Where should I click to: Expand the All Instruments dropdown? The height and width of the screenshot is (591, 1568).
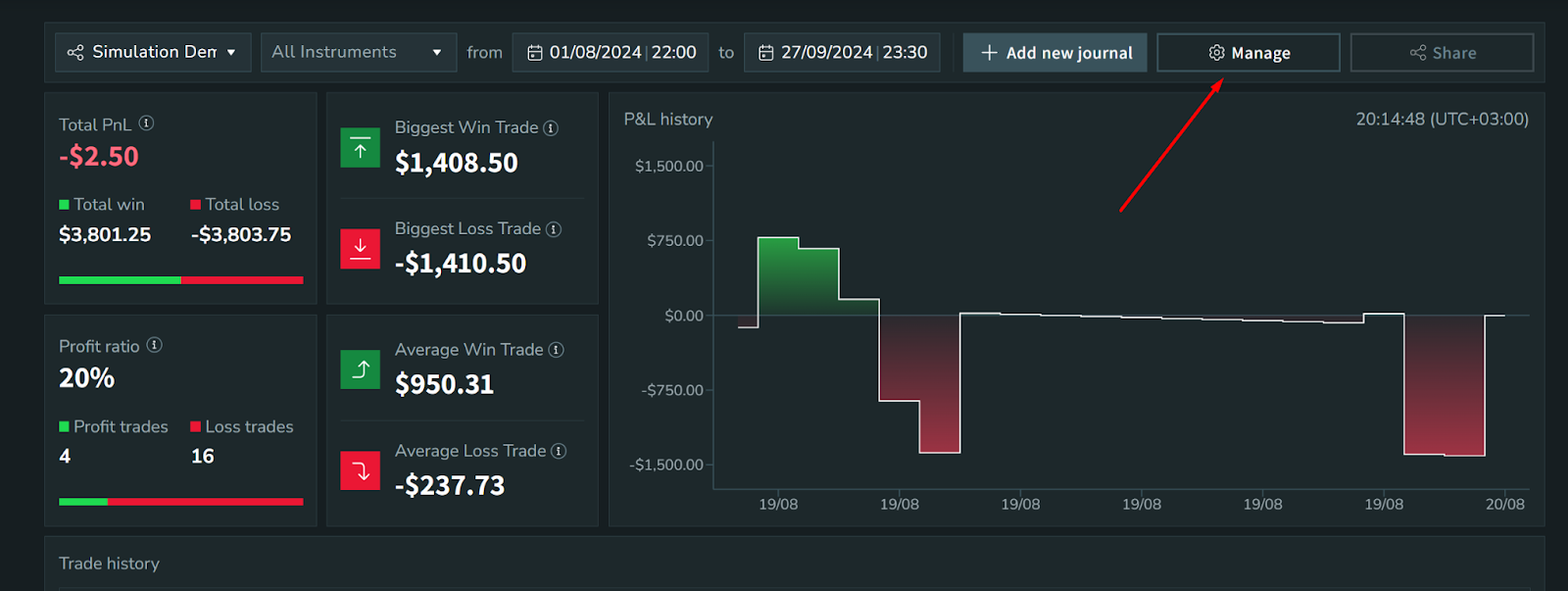click(358, 52)
